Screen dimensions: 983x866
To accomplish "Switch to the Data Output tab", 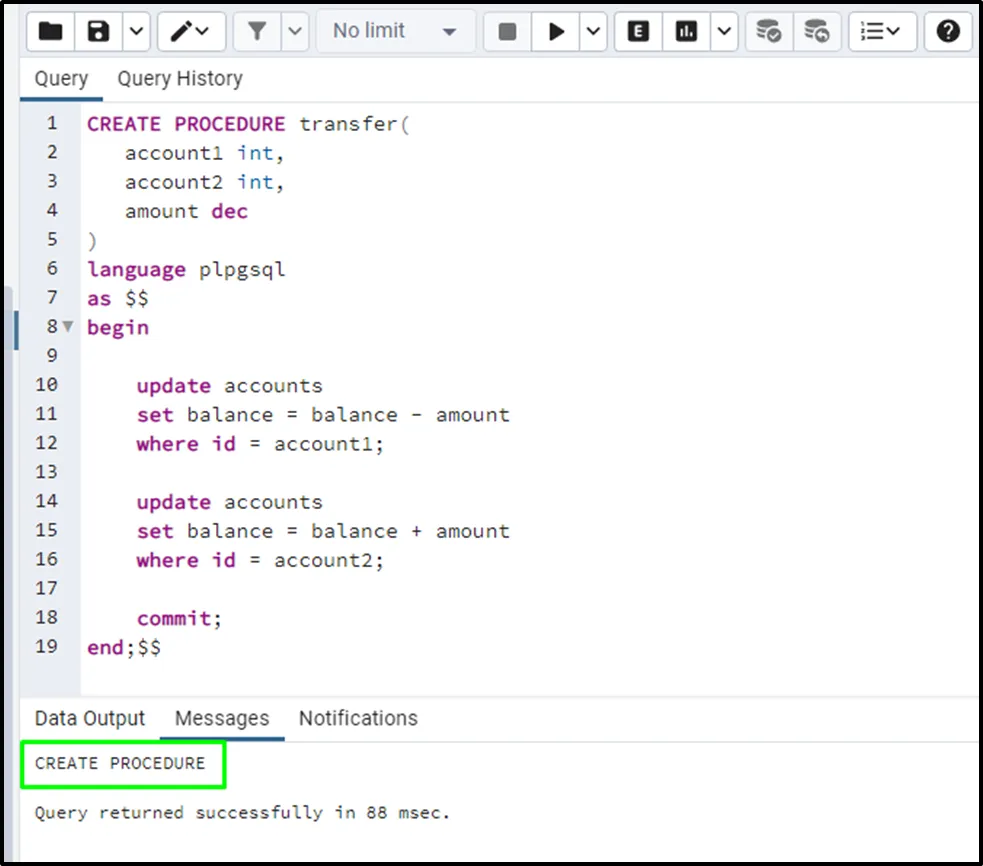I will (90, 718).
